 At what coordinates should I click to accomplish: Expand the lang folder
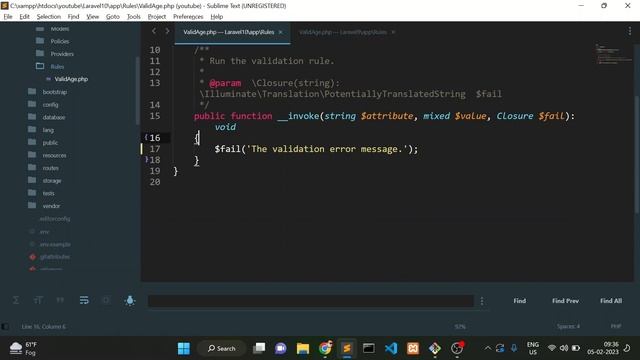(x=48, y=130)
